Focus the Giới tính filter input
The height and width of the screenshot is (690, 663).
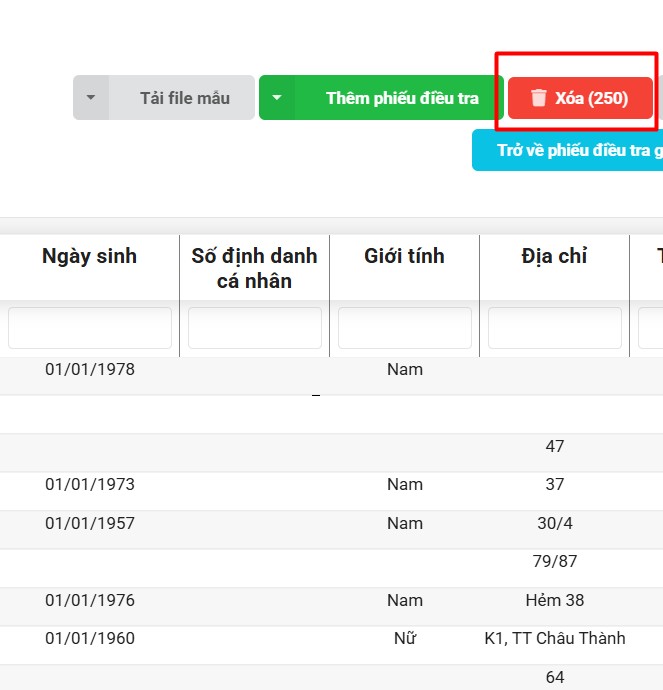[404, 328]
